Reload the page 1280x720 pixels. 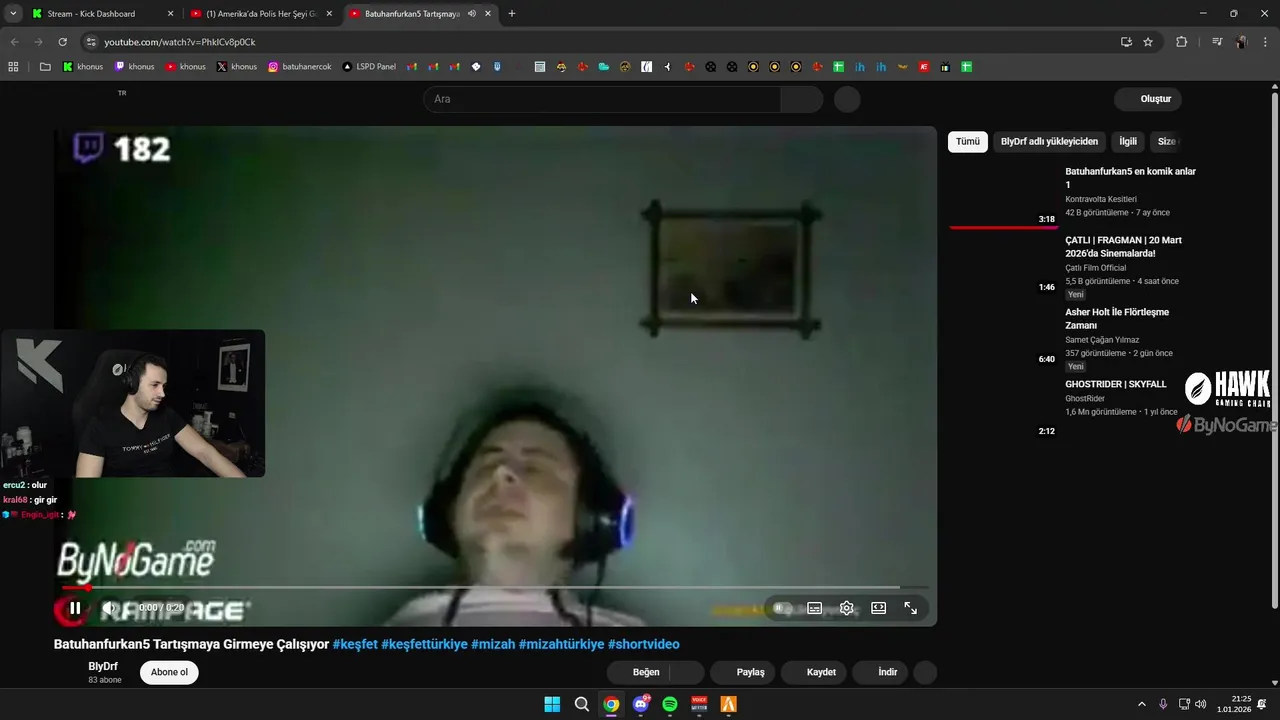tap(62, 42)
